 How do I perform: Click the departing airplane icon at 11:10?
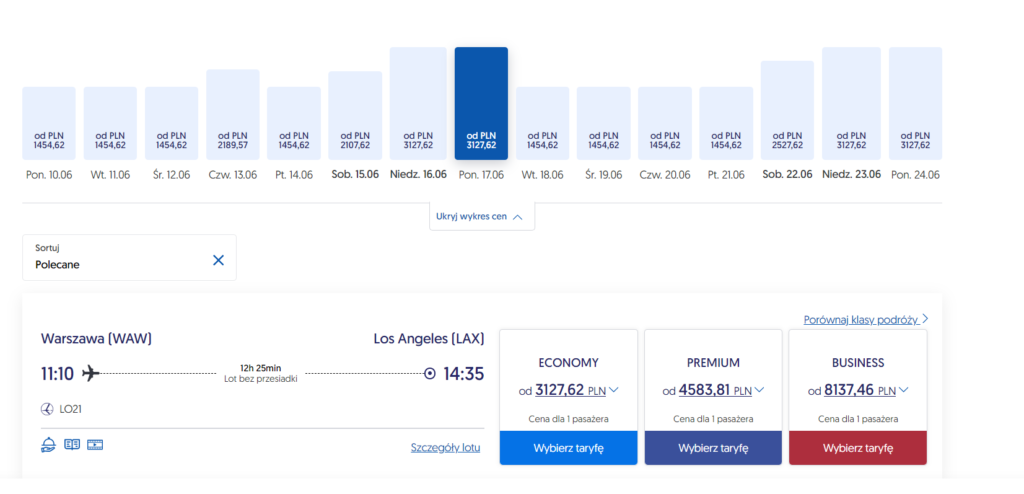coord(91,374)
